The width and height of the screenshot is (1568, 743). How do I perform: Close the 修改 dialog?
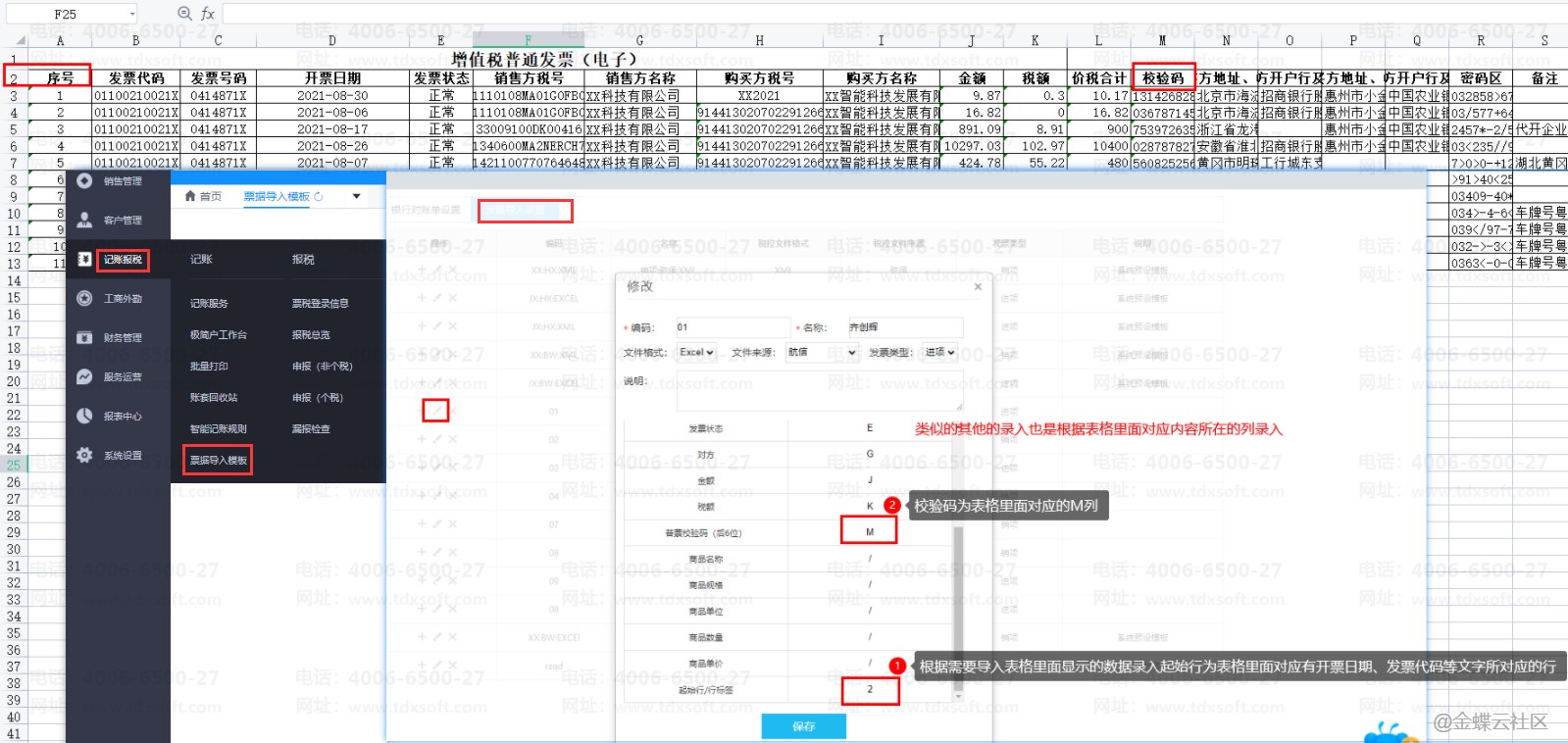coord(978,287)
